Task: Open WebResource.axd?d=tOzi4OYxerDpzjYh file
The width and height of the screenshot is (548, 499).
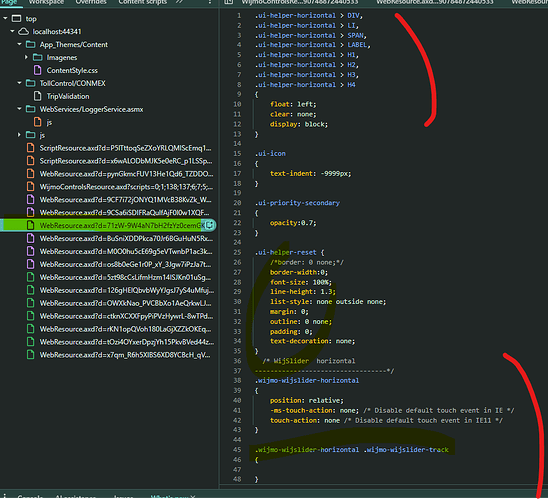Action: pos(127,342)
